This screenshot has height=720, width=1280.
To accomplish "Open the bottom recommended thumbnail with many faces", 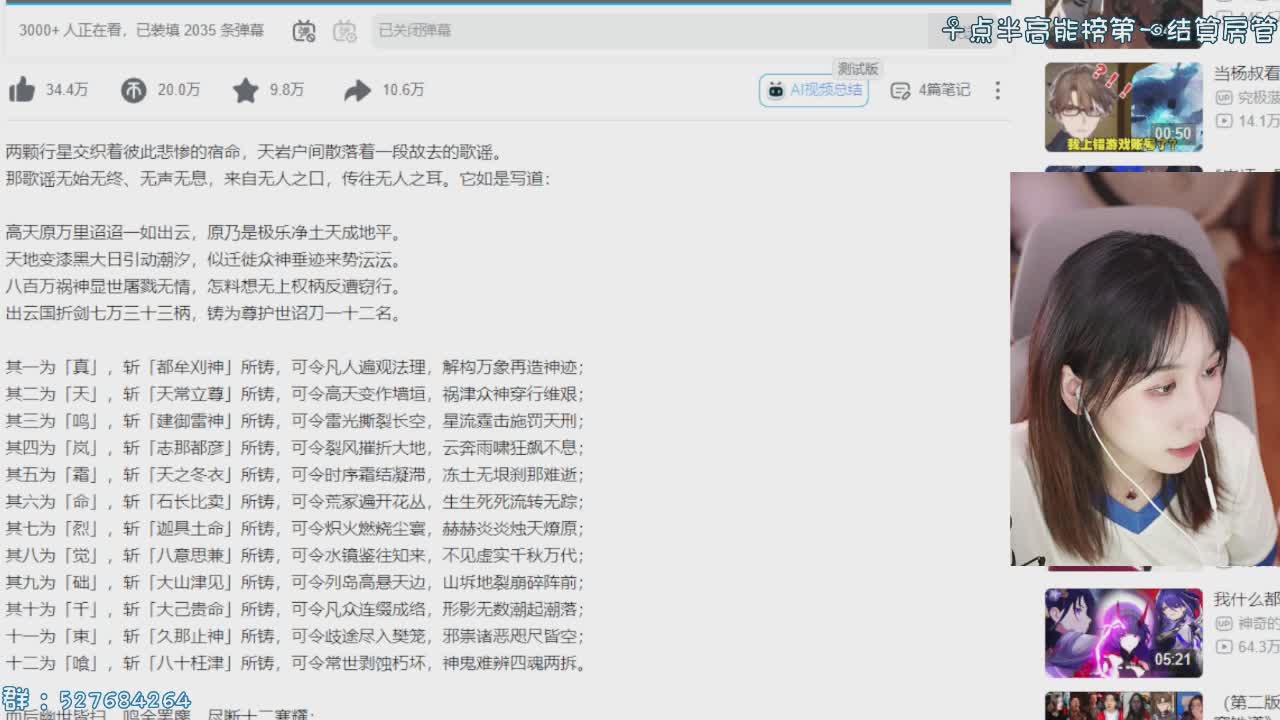I will 1124,706.
